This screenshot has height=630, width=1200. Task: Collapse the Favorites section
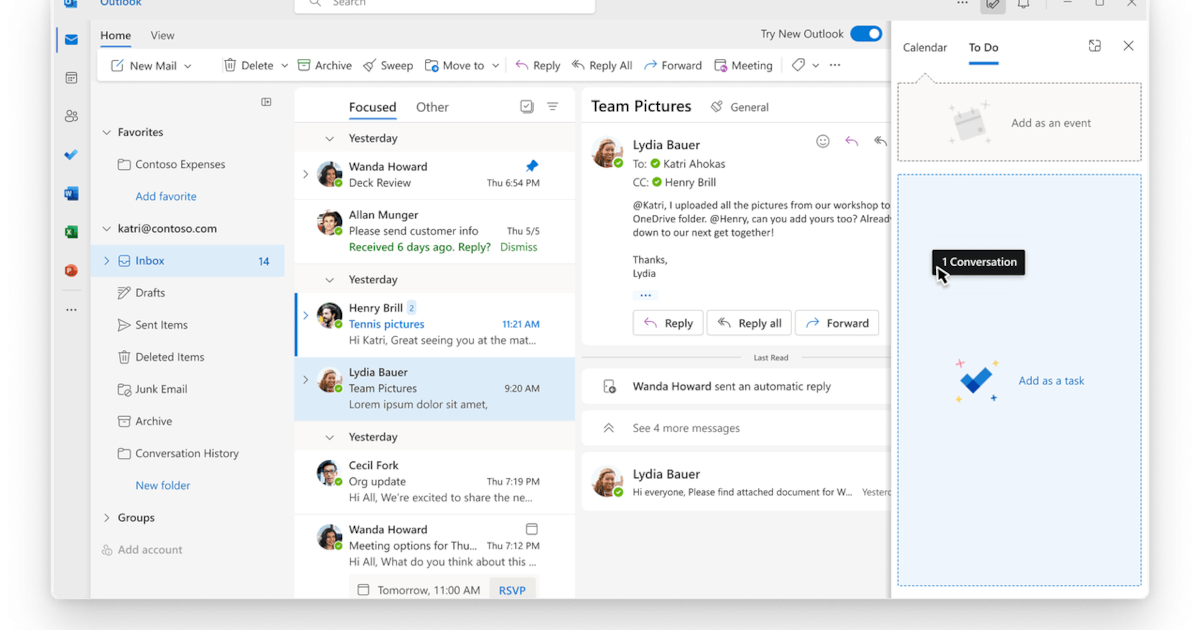point(107,132)
